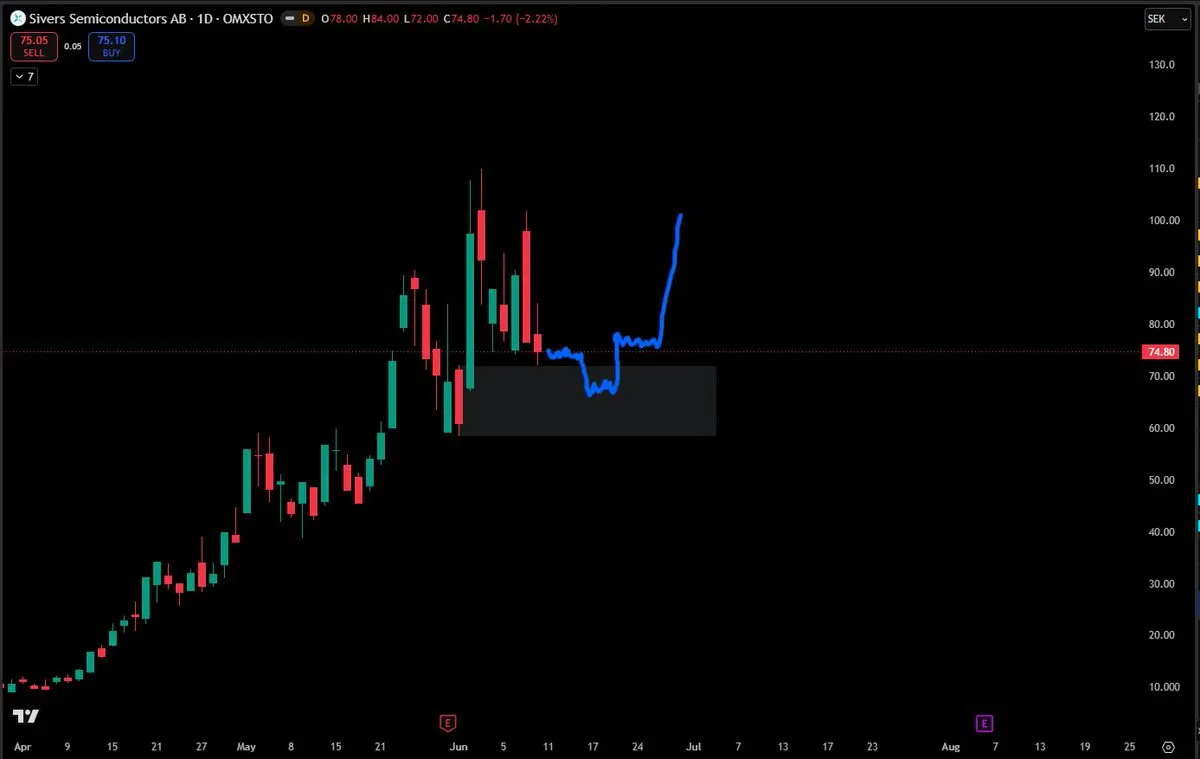Click the 120.0 price axis label
Screen dimensions: 1200x759
tap(1162, 116)
